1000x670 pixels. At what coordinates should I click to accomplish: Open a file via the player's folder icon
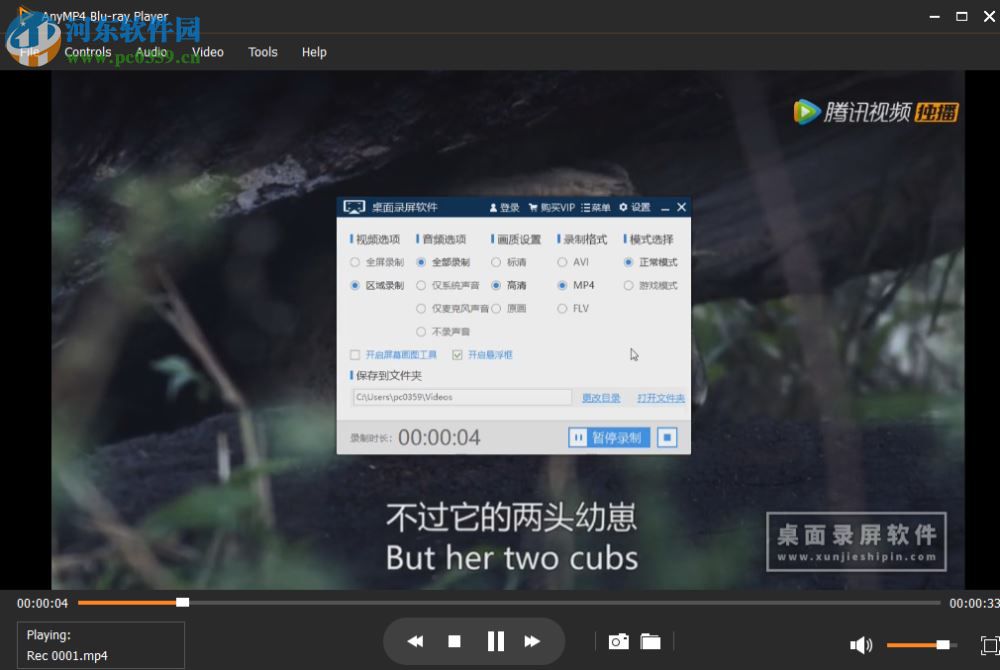pyautogui.click(x=651, y=641)
